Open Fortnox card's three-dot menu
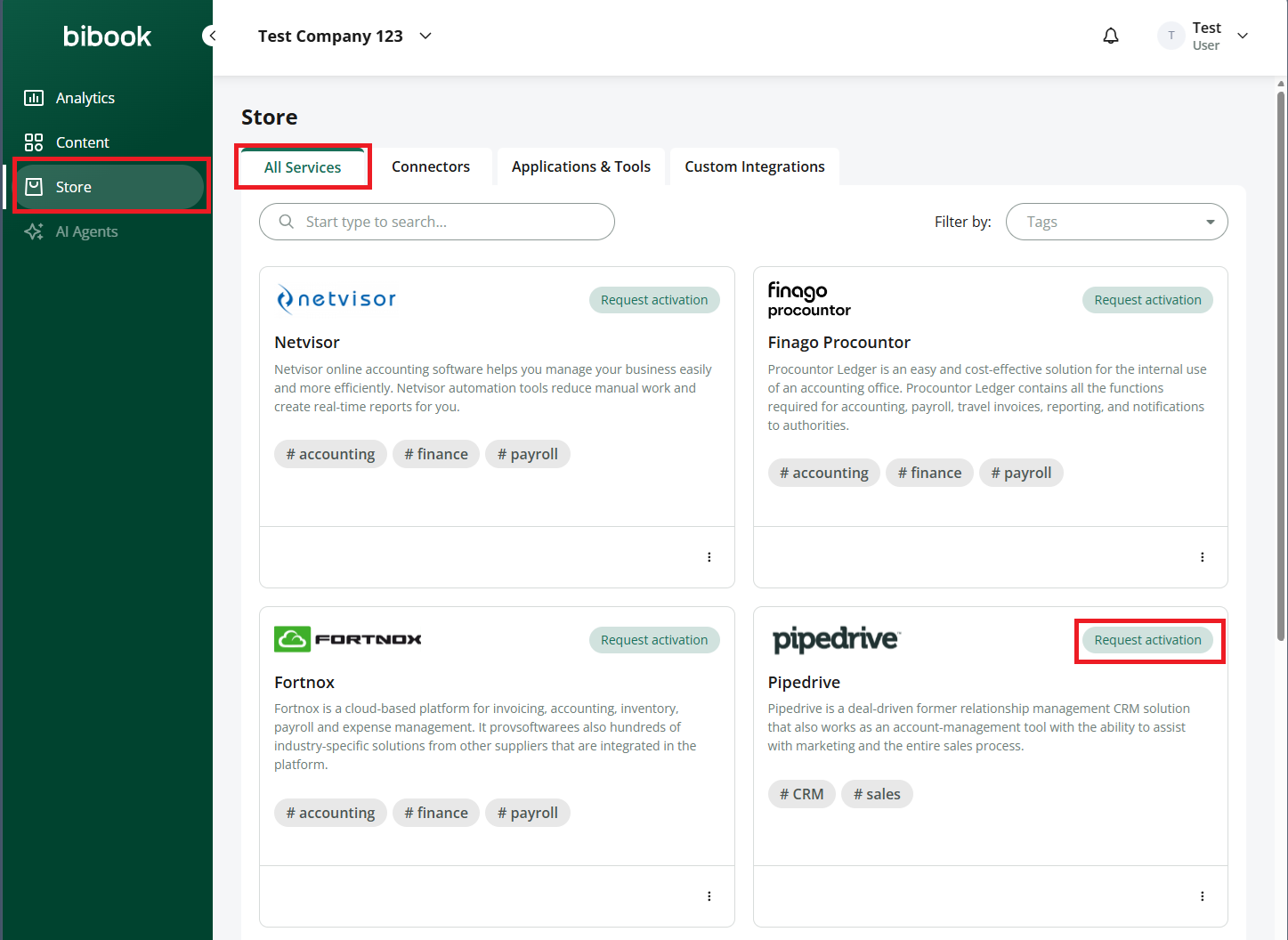The height and width of the screenshot is (940, 1288). [709, 896]
